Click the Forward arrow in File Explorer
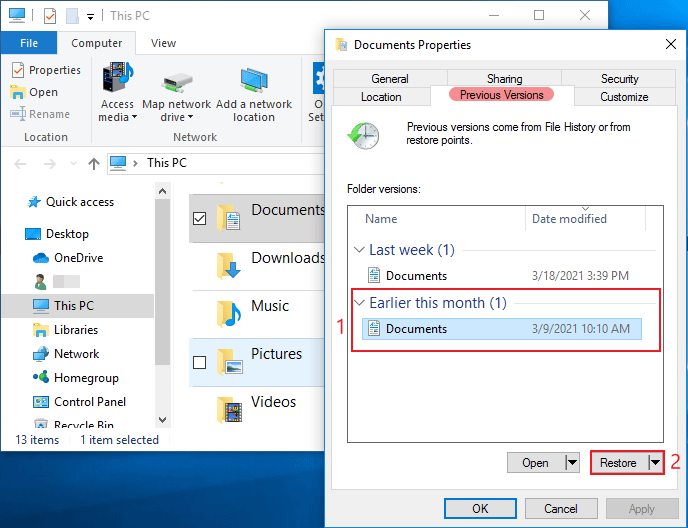688x528 pixels. point(50,164)
